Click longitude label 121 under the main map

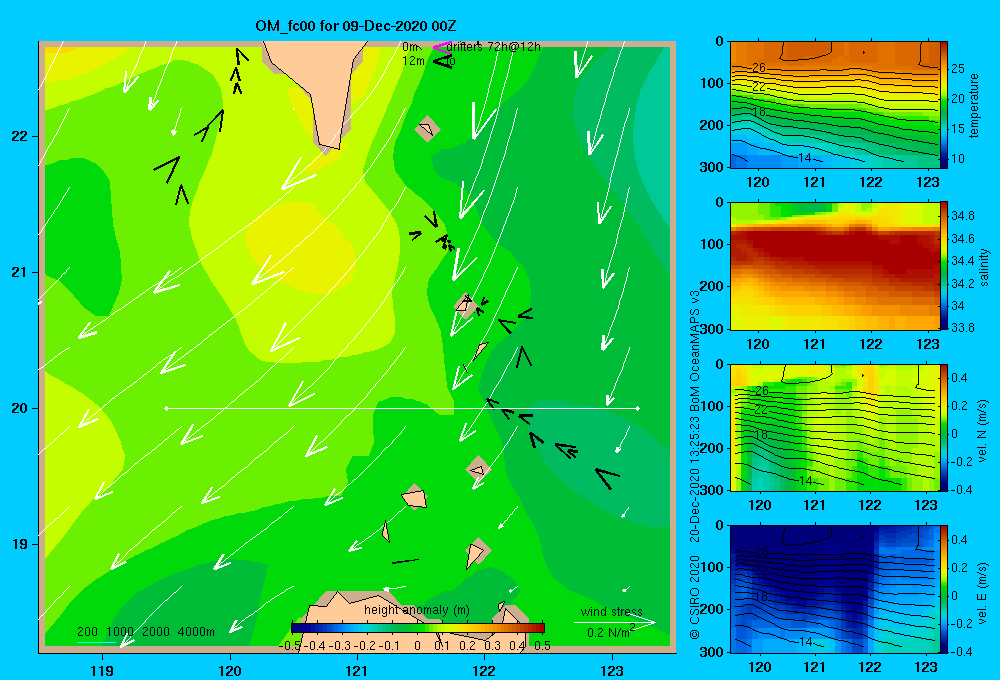(x=357, y=670)
